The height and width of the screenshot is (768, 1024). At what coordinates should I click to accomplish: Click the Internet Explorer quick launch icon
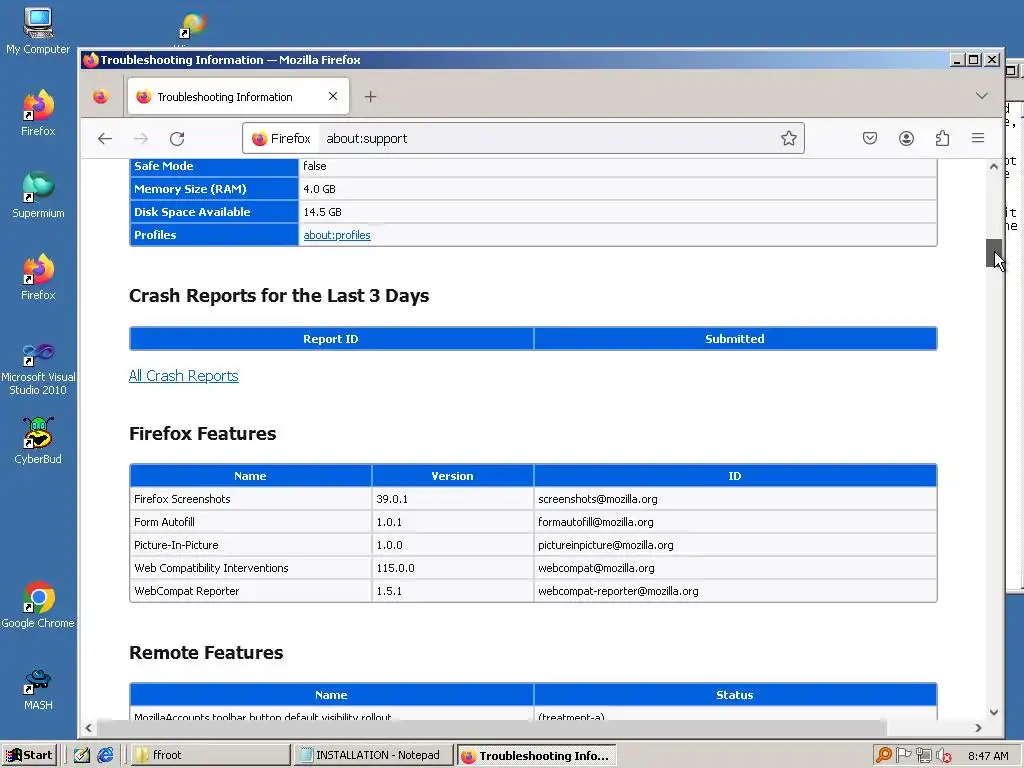(105, 756)
